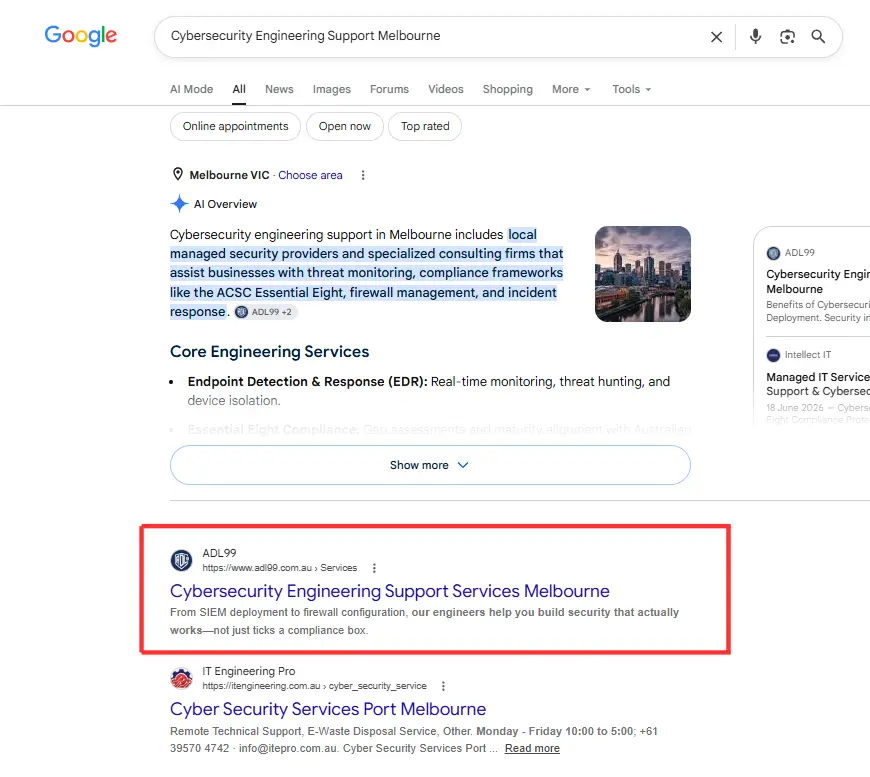Click the location pin icon by Melbourne VIC
This screenshot has height=777, width=870.
[x=178, y=174]
